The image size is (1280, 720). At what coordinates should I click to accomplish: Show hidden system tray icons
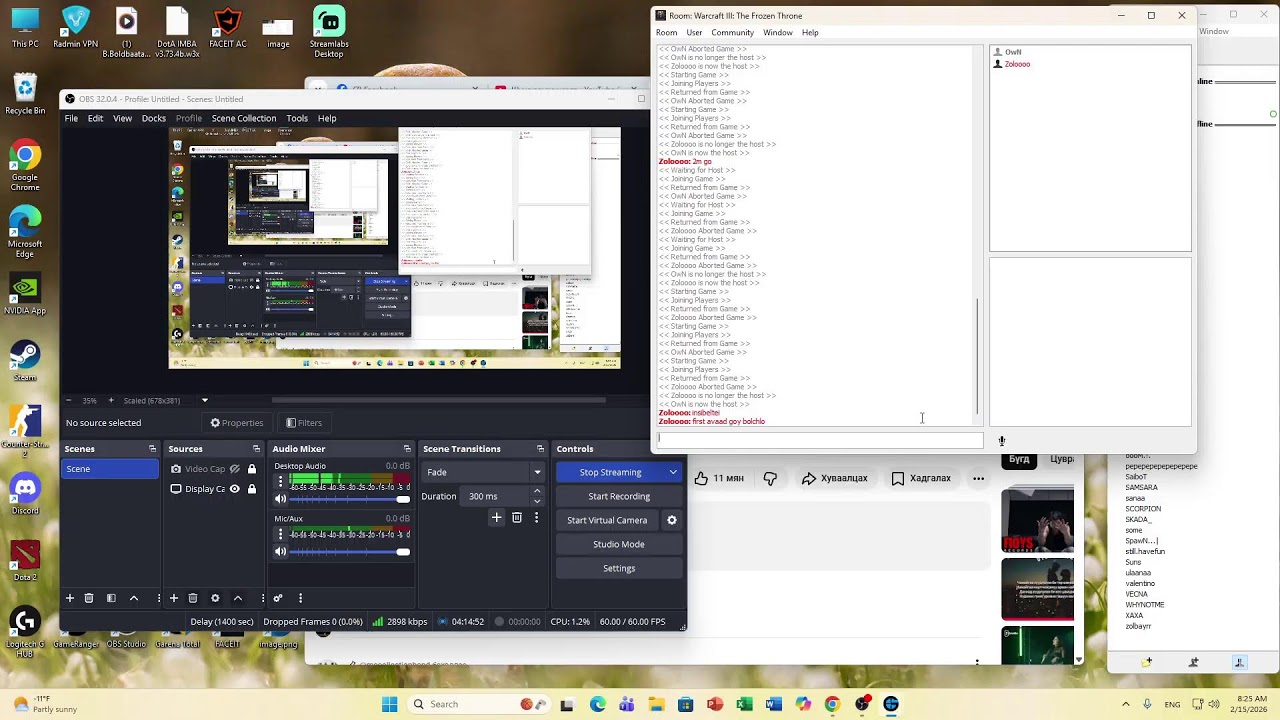click(1125, 704)
